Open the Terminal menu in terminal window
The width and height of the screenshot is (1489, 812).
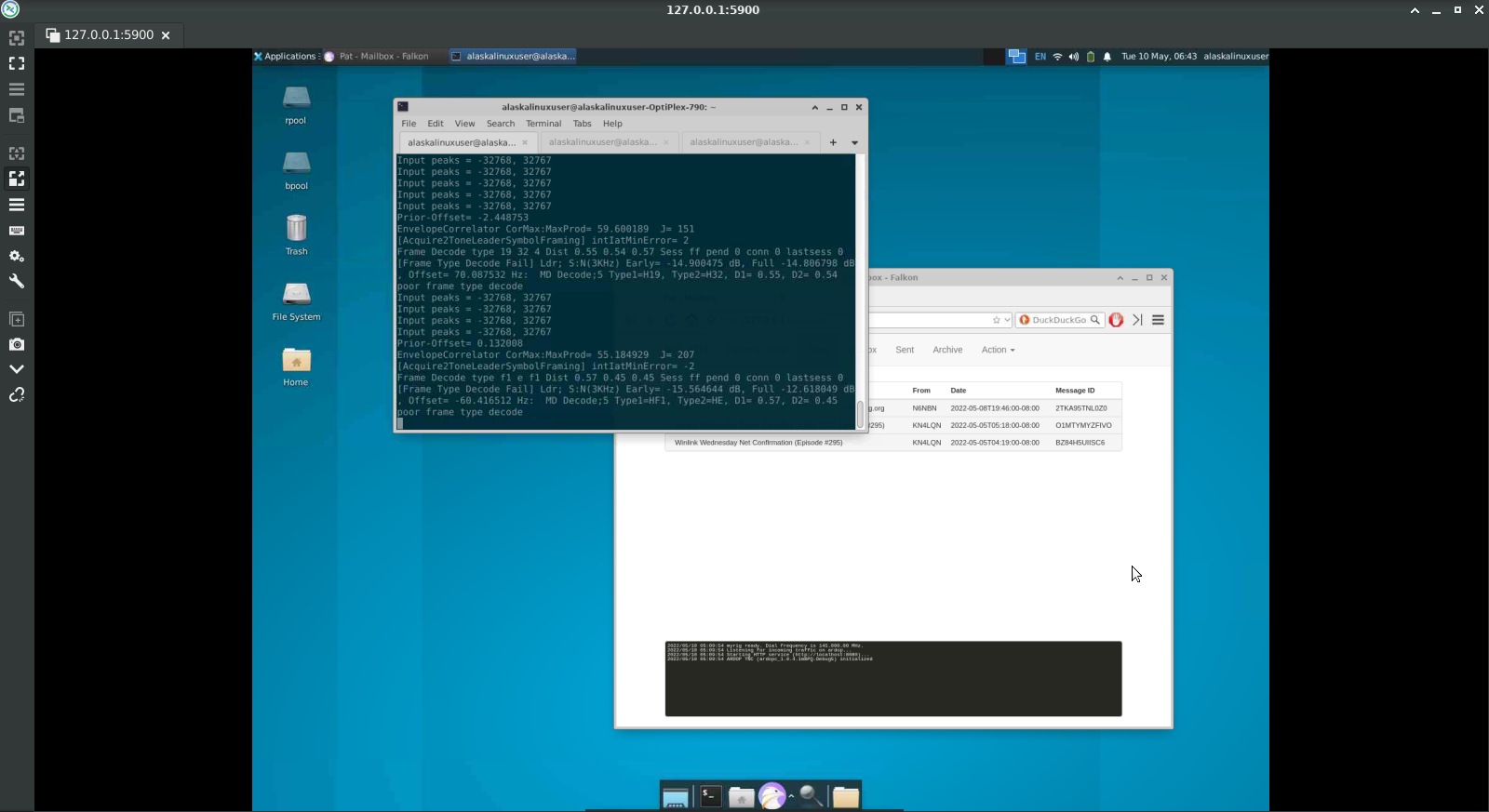(x=543, y=124)
